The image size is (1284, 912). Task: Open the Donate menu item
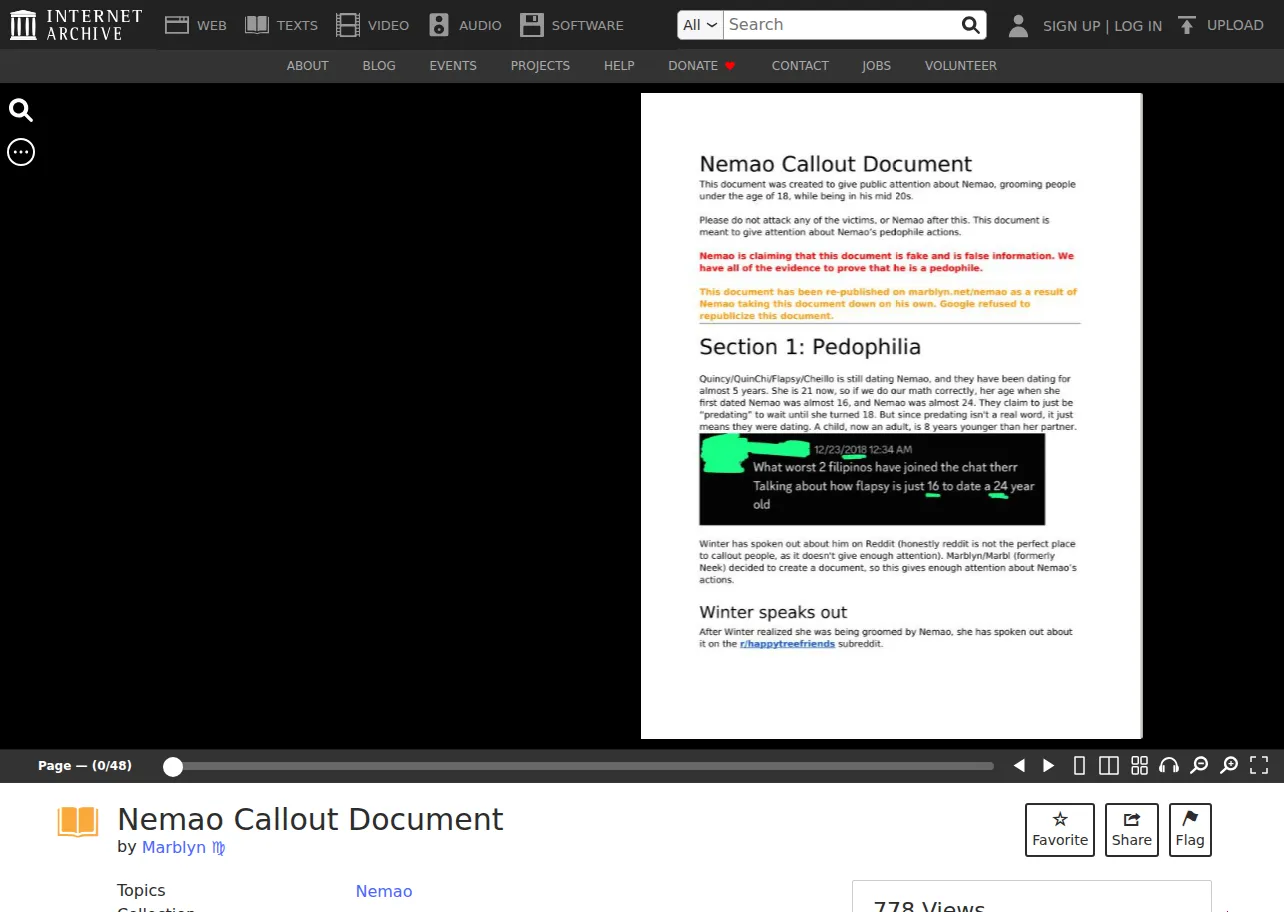pos(702,66)
